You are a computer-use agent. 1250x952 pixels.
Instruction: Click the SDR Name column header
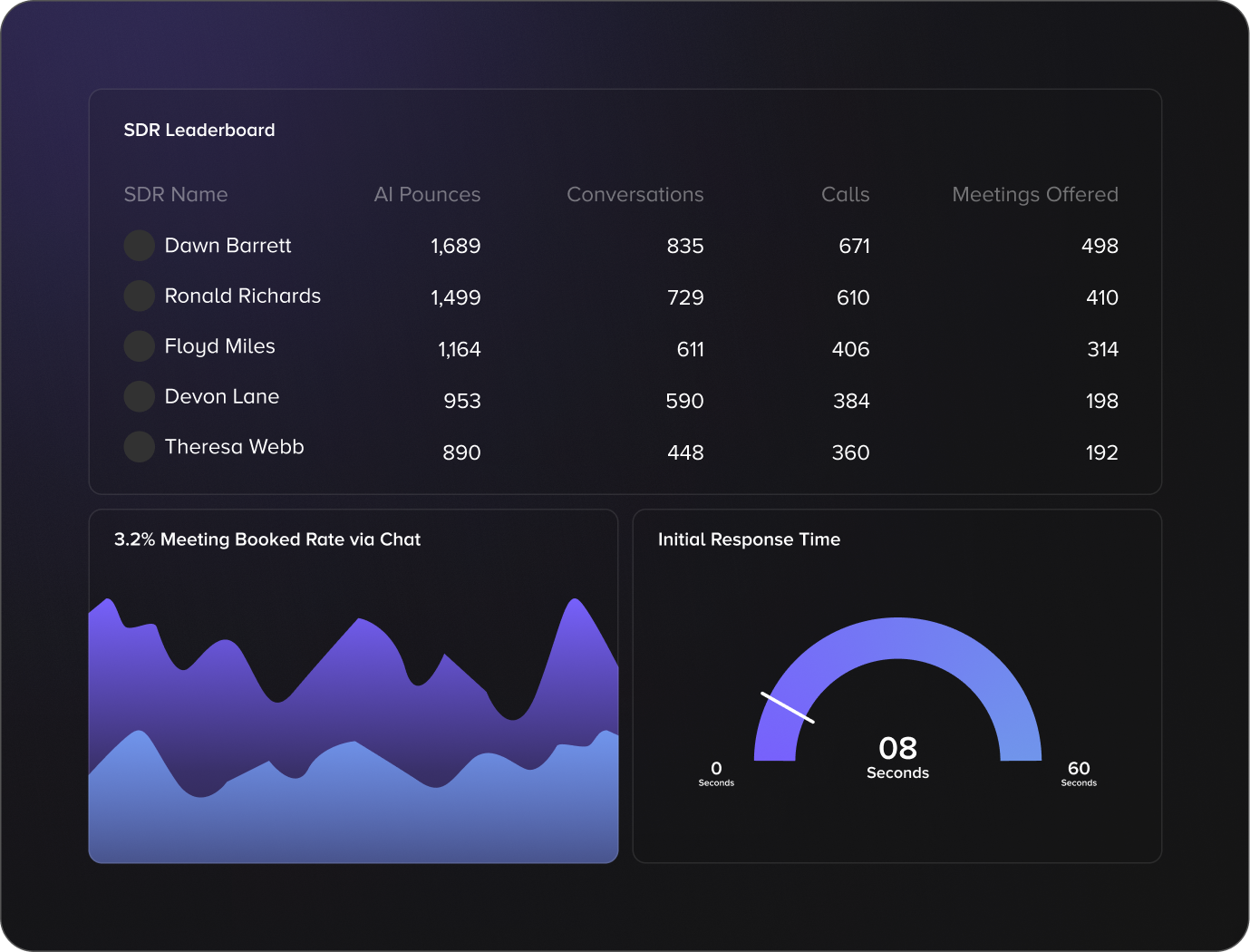tap(176, 195)
